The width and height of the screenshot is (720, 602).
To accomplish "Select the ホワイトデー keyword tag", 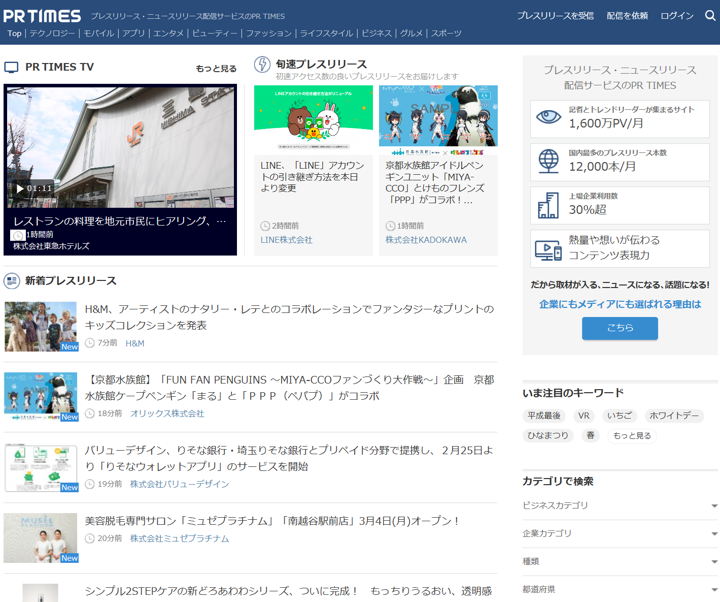I will tap(674, 416).
